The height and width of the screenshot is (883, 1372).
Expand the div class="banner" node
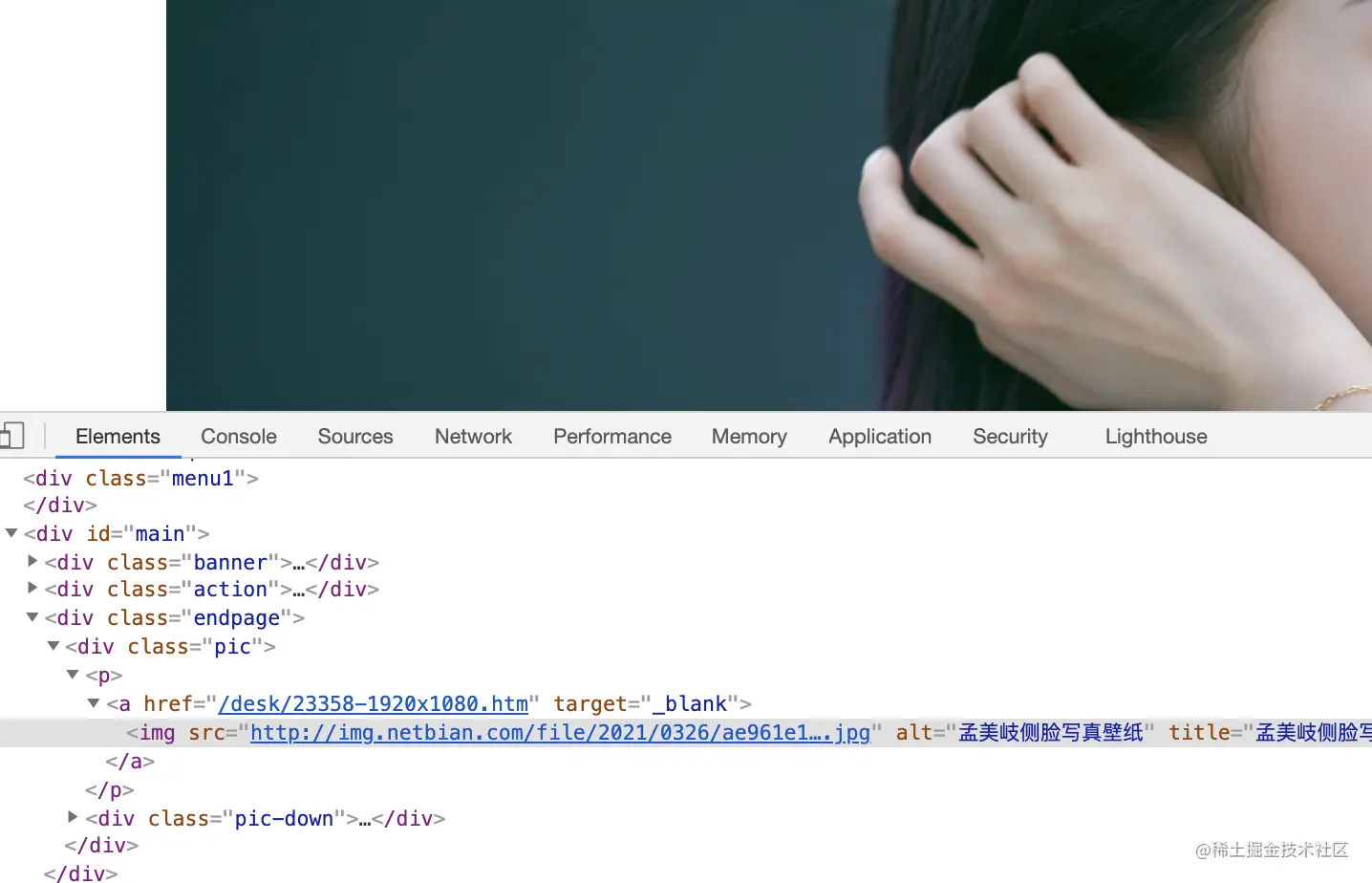click(32, 561)
